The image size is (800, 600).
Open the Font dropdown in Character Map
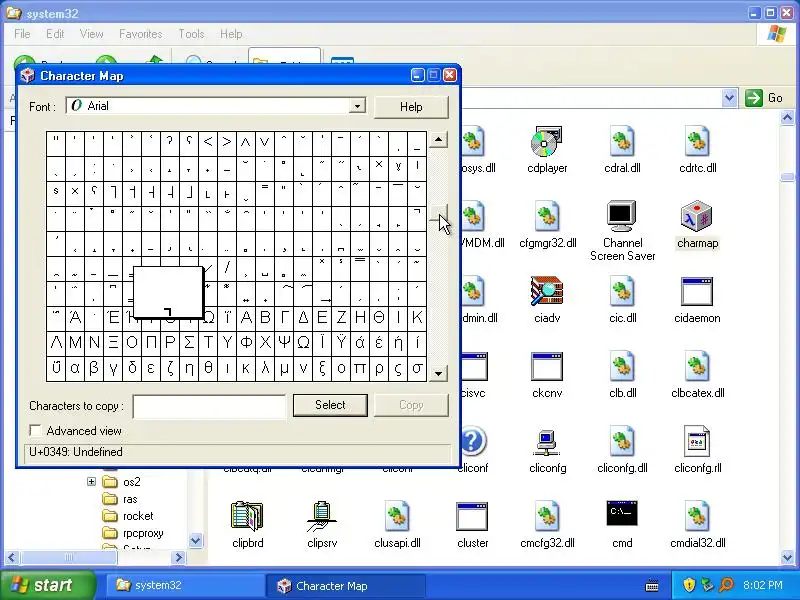click(x=357, y=106)
